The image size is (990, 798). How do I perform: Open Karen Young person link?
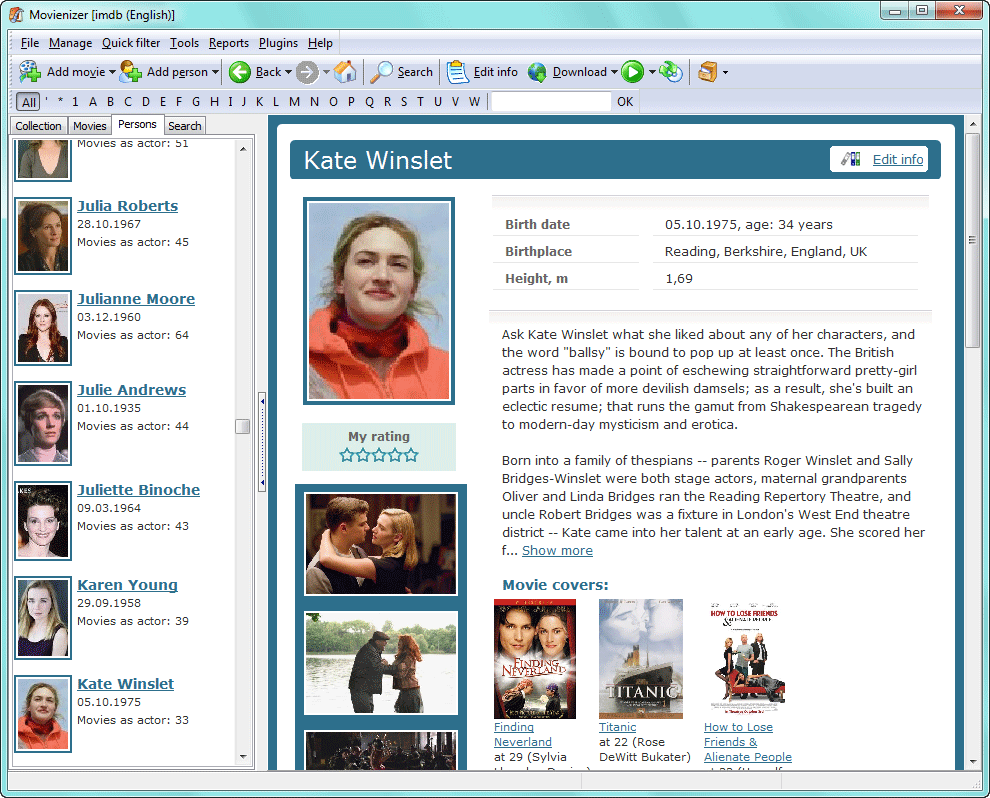click(x=127, y=585)
